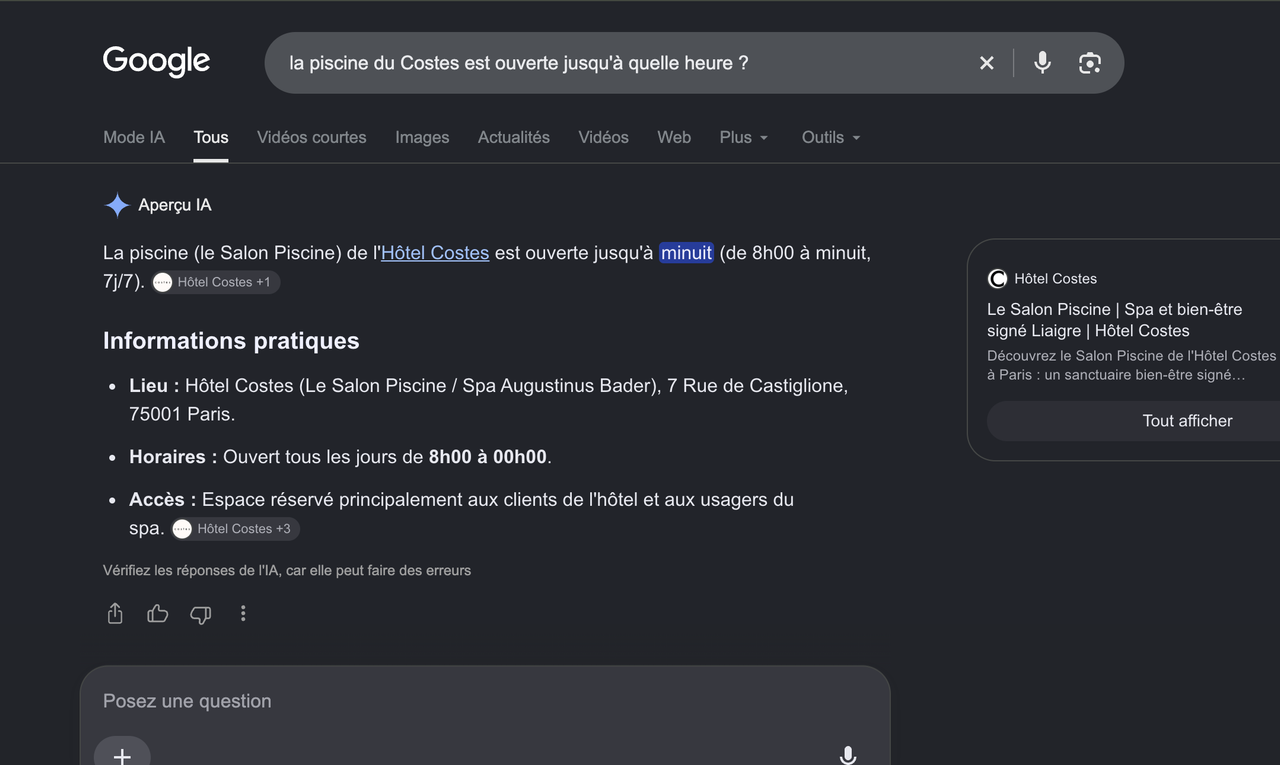The height and width of the screenshot is (765, 1280).
Task: Open Vidéos courtes tab
Action: point(312,137)
